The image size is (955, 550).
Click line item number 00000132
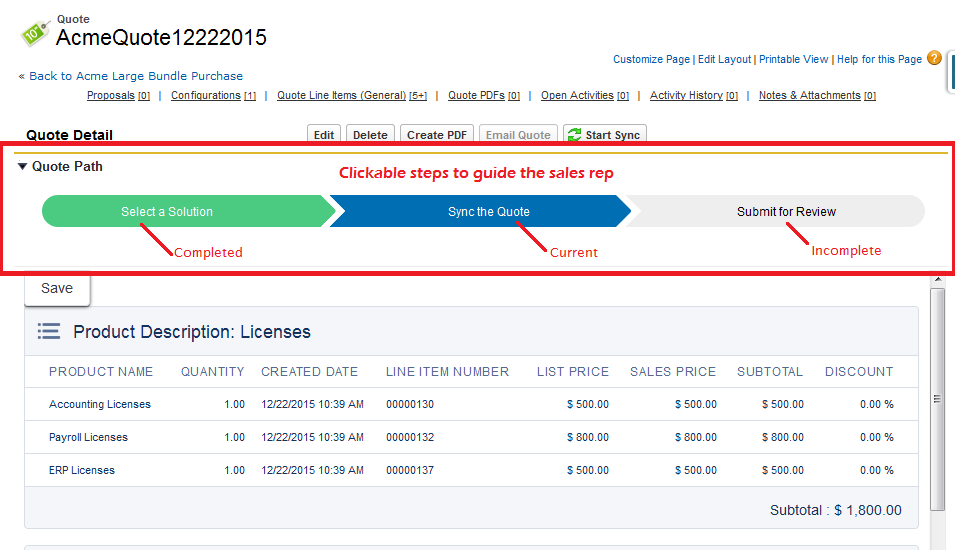click(410, 437)
